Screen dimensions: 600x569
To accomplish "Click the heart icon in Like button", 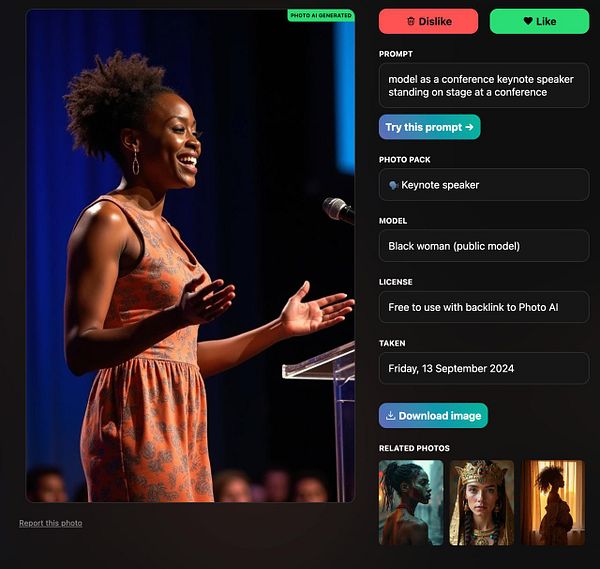I will (x=528, y=21).
